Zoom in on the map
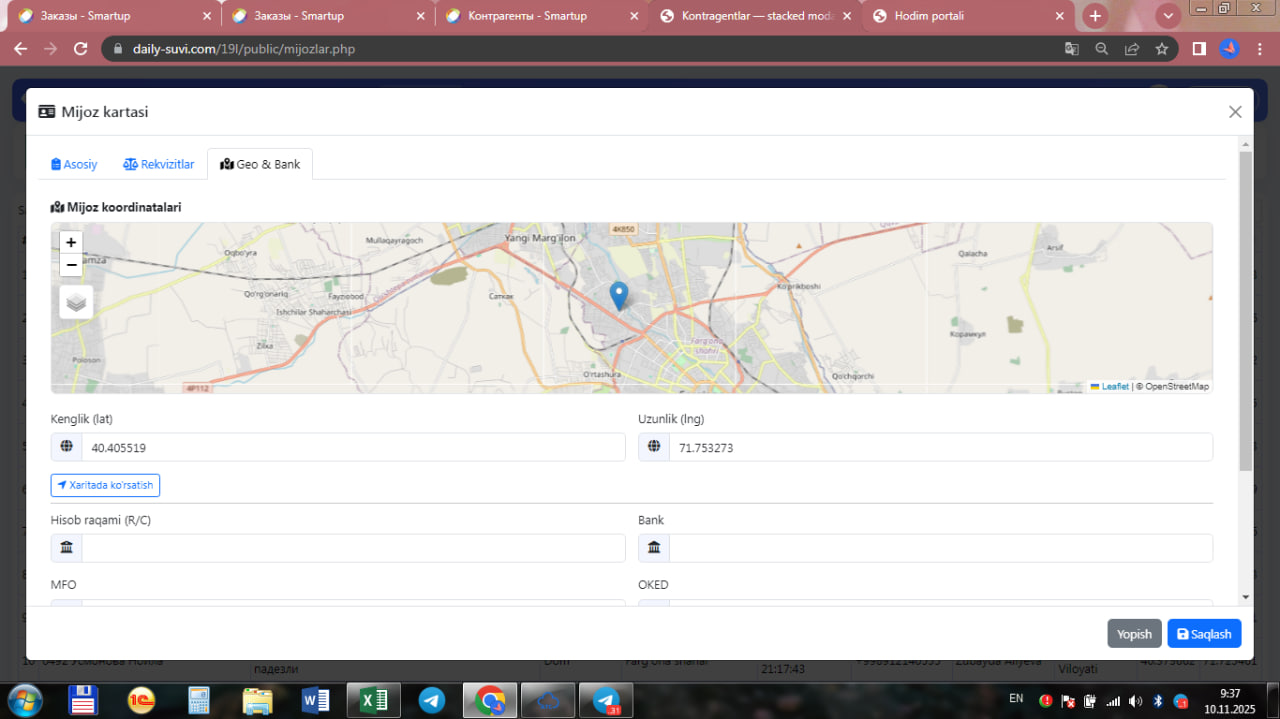 (71, 243)
